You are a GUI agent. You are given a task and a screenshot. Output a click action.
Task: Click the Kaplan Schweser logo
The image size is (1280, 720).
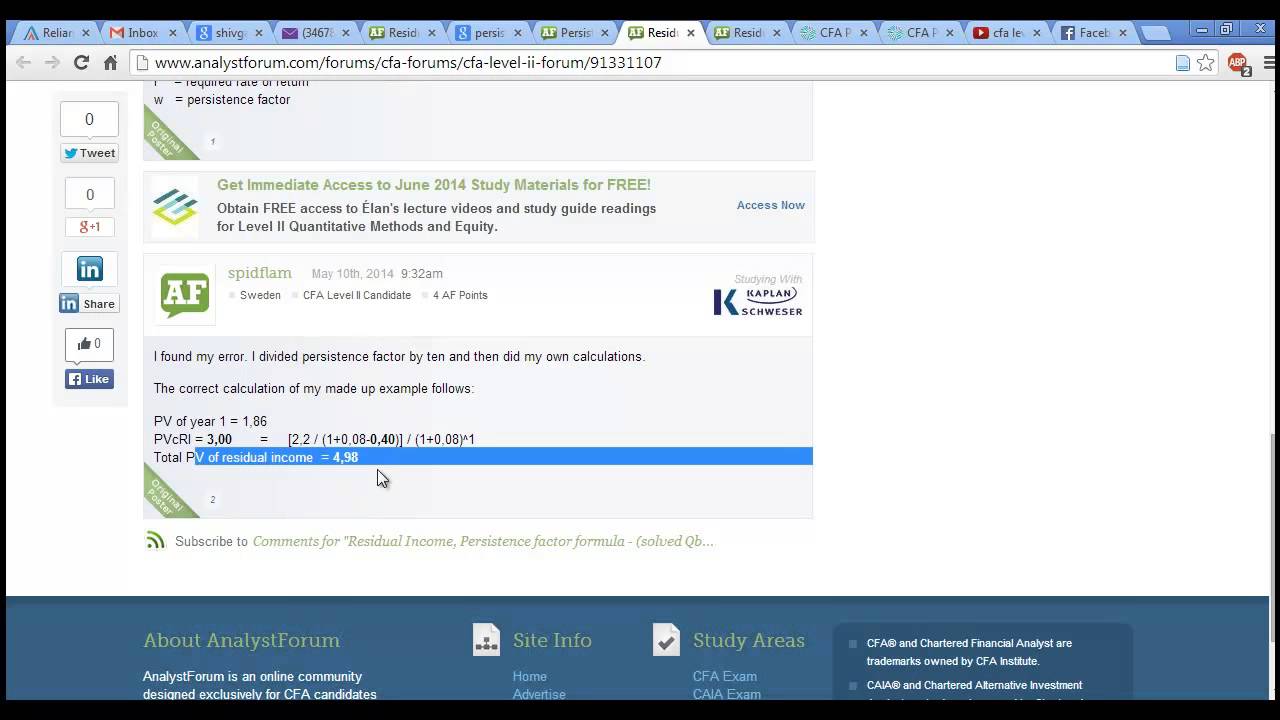(758, 301)
